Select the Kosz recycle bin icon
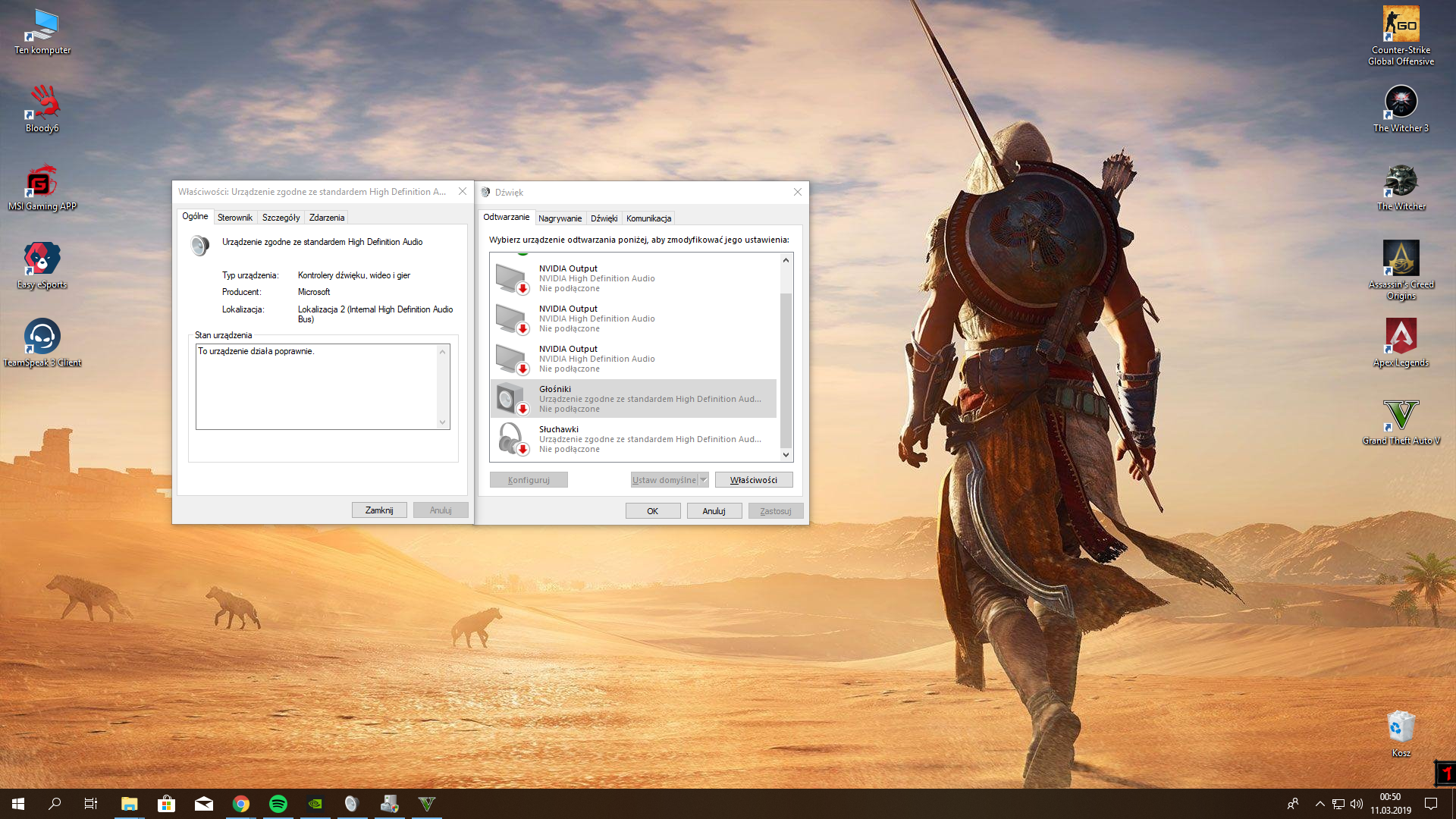The height and width of the screenshot is (819, 1456). point(1401,733)
